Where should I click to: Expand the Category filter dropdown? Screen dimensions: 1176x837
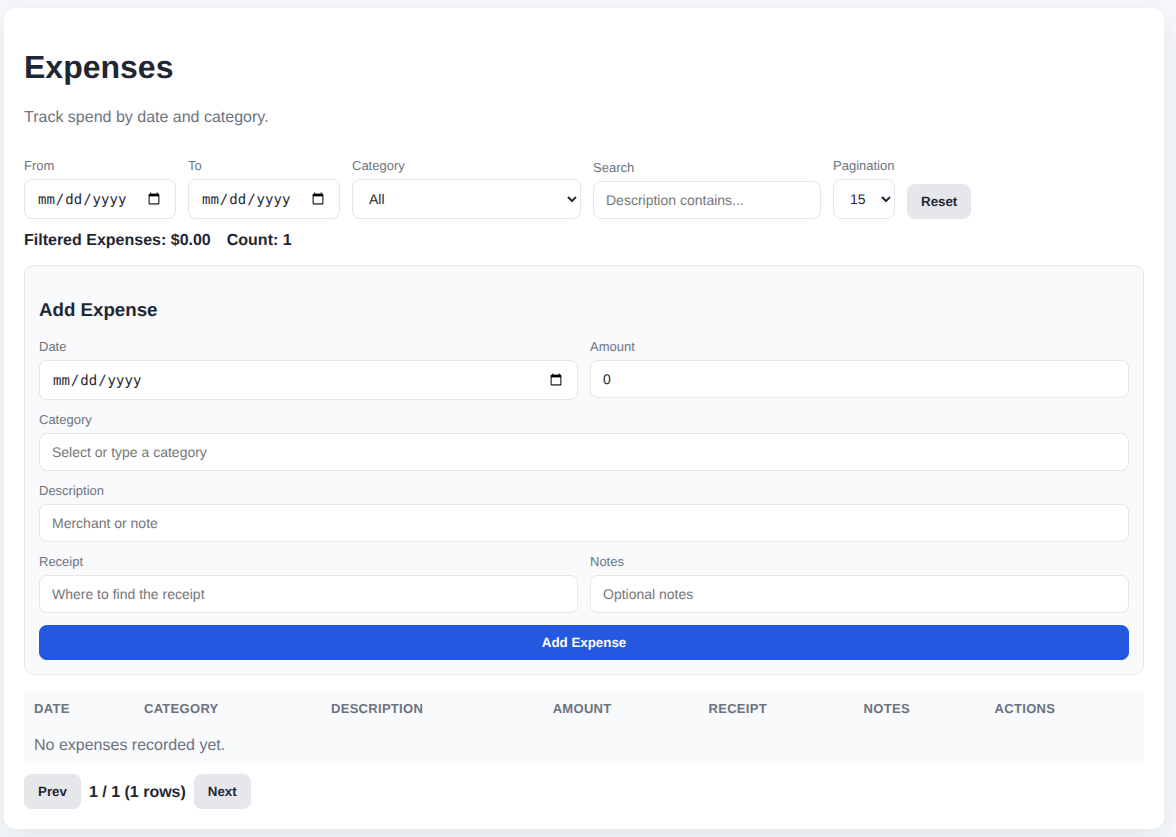point(466,199)
